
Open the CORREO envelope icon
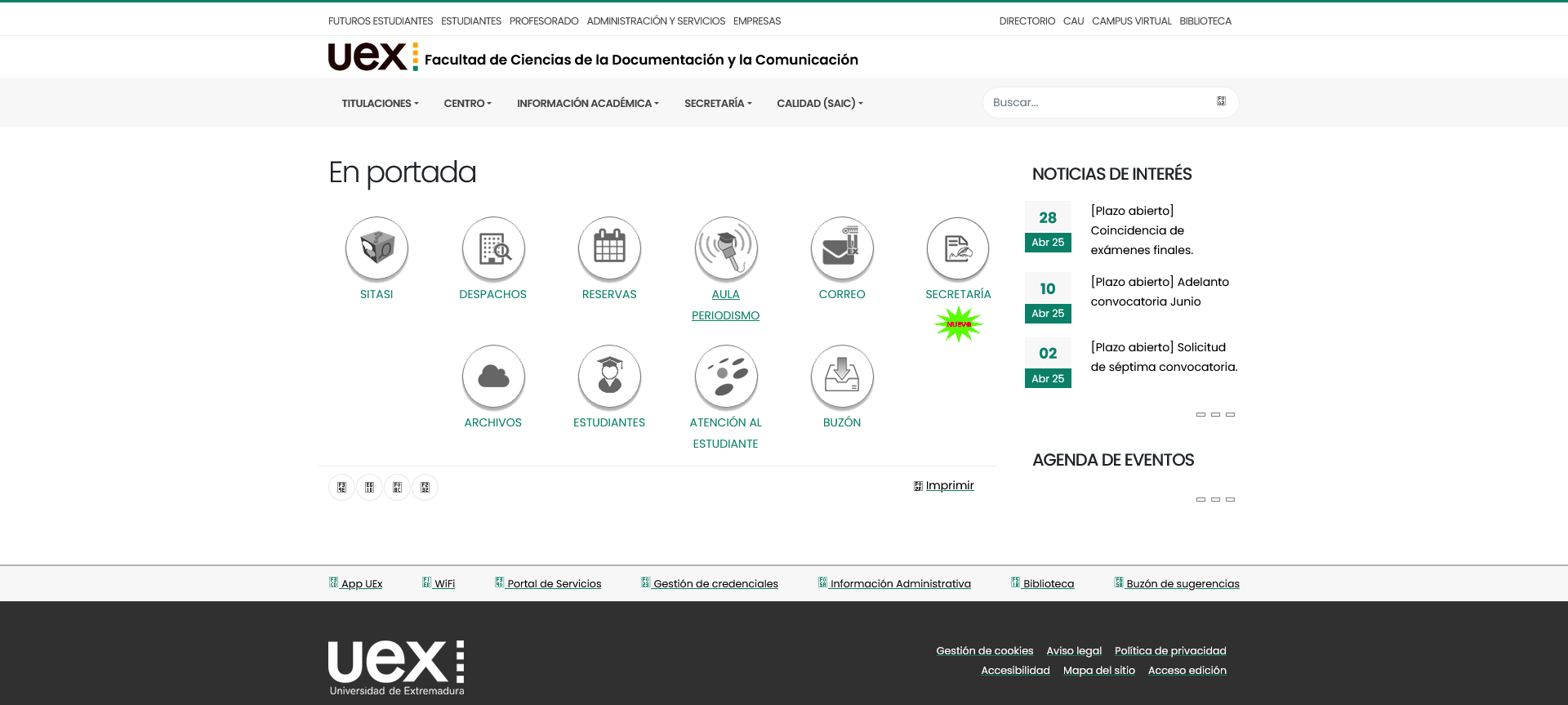point(842,248)
